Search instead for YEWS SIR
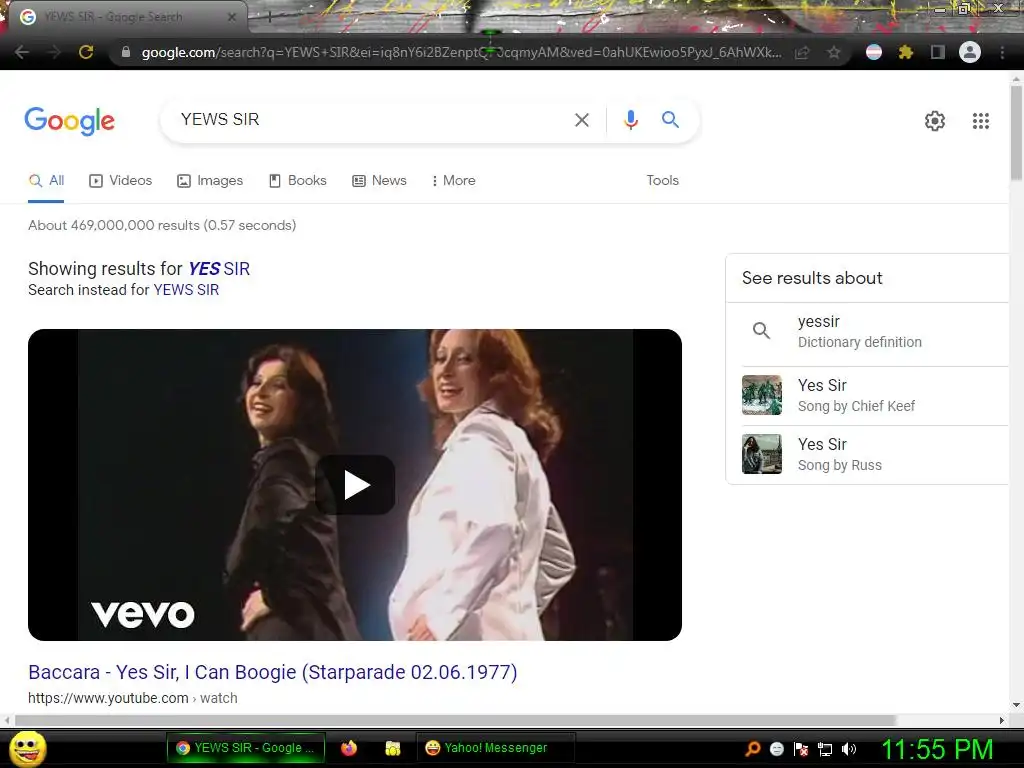The width and height of the screenshot is (1024, 768). click(x=186, y=290)
